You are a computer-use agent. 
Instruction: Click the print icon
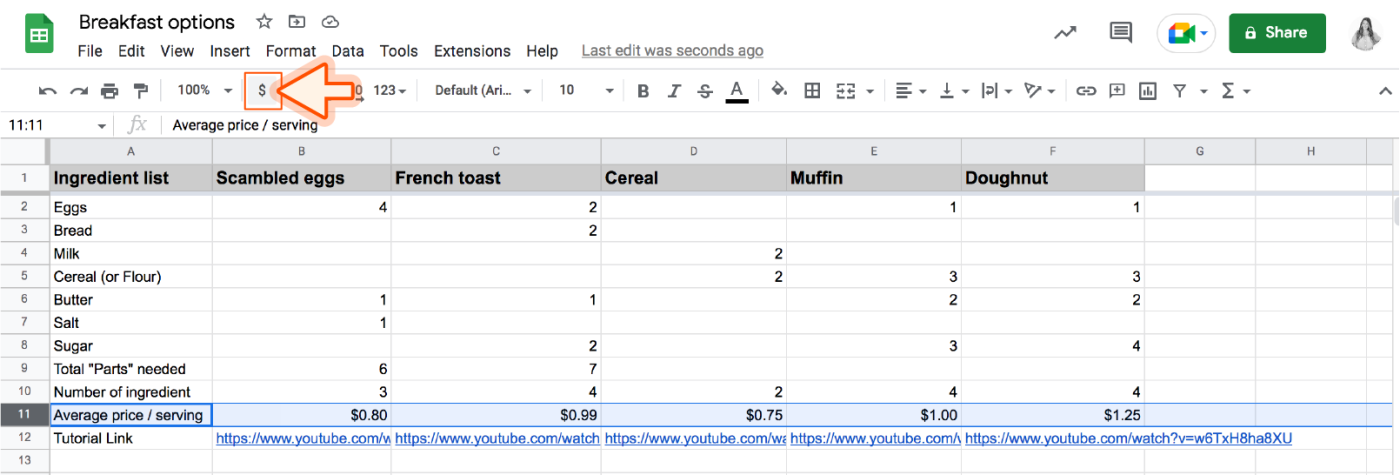(x=110, y=91)
